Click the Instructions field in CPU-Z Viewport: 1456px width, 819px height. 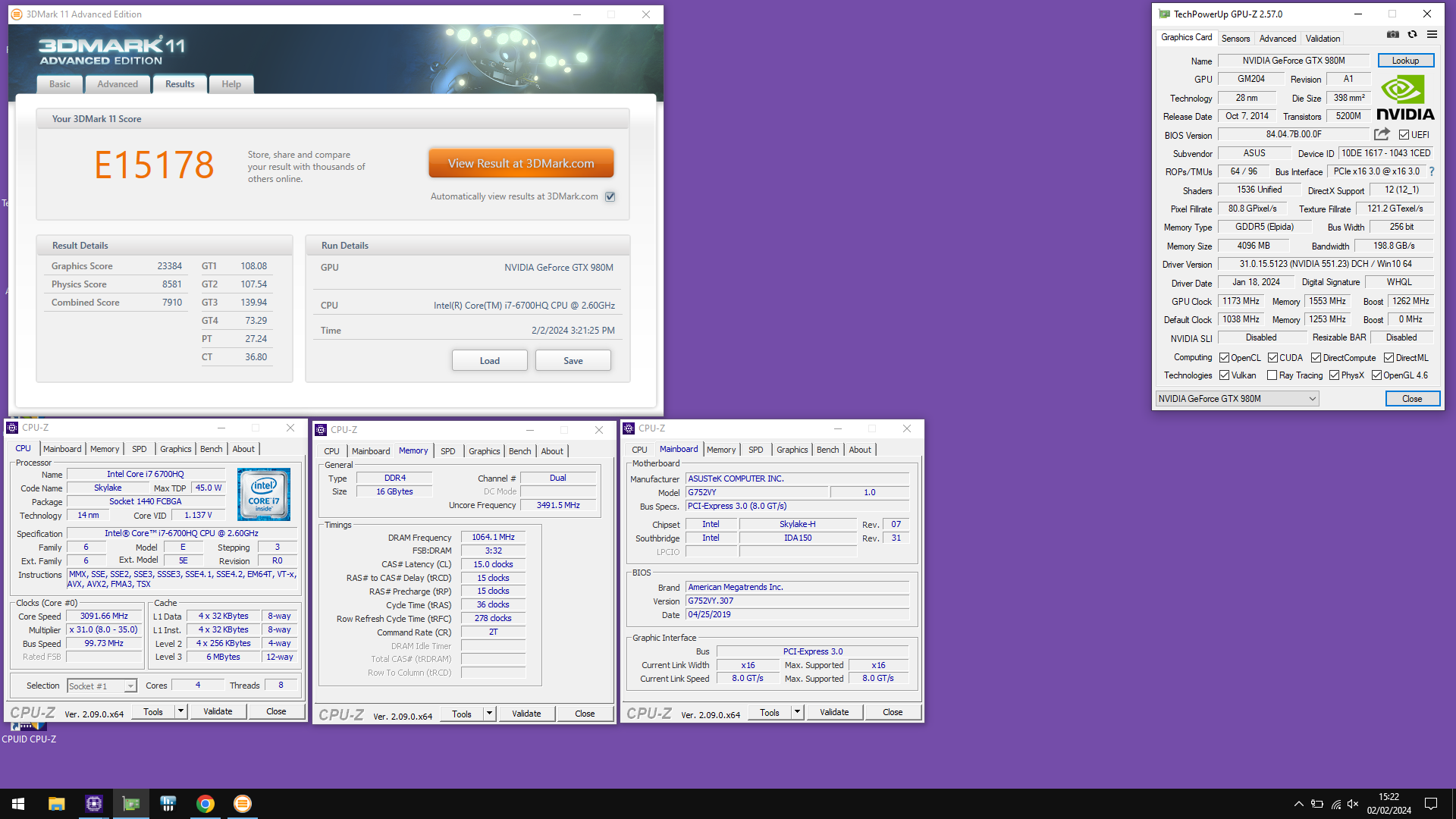coord(182,579)
